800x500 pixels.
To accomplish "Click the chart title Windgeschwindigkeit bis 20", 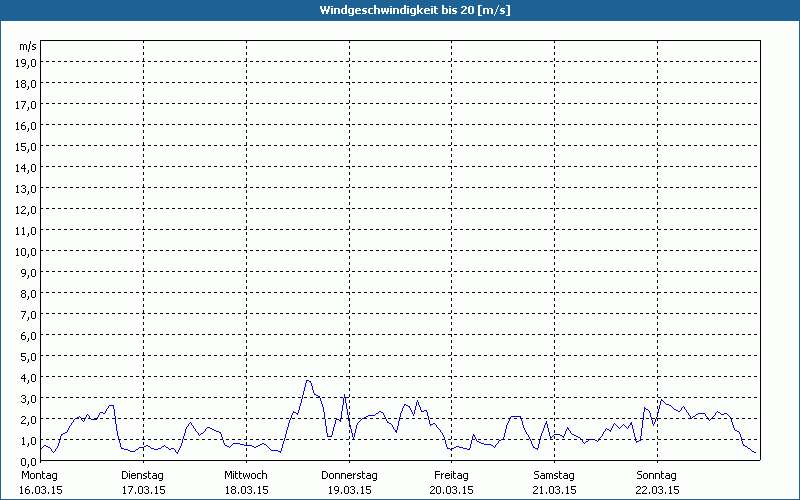I will point(415,10).
